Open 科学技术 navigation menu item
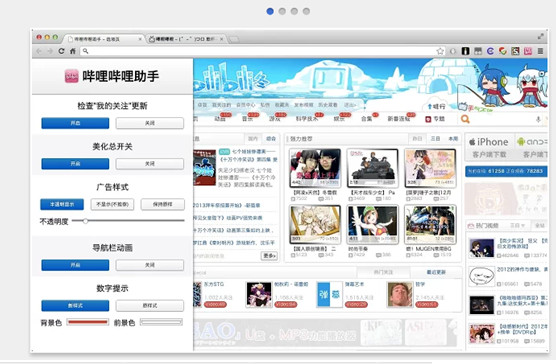This screenshot has height=364, width=556. (x=306, y=119)
